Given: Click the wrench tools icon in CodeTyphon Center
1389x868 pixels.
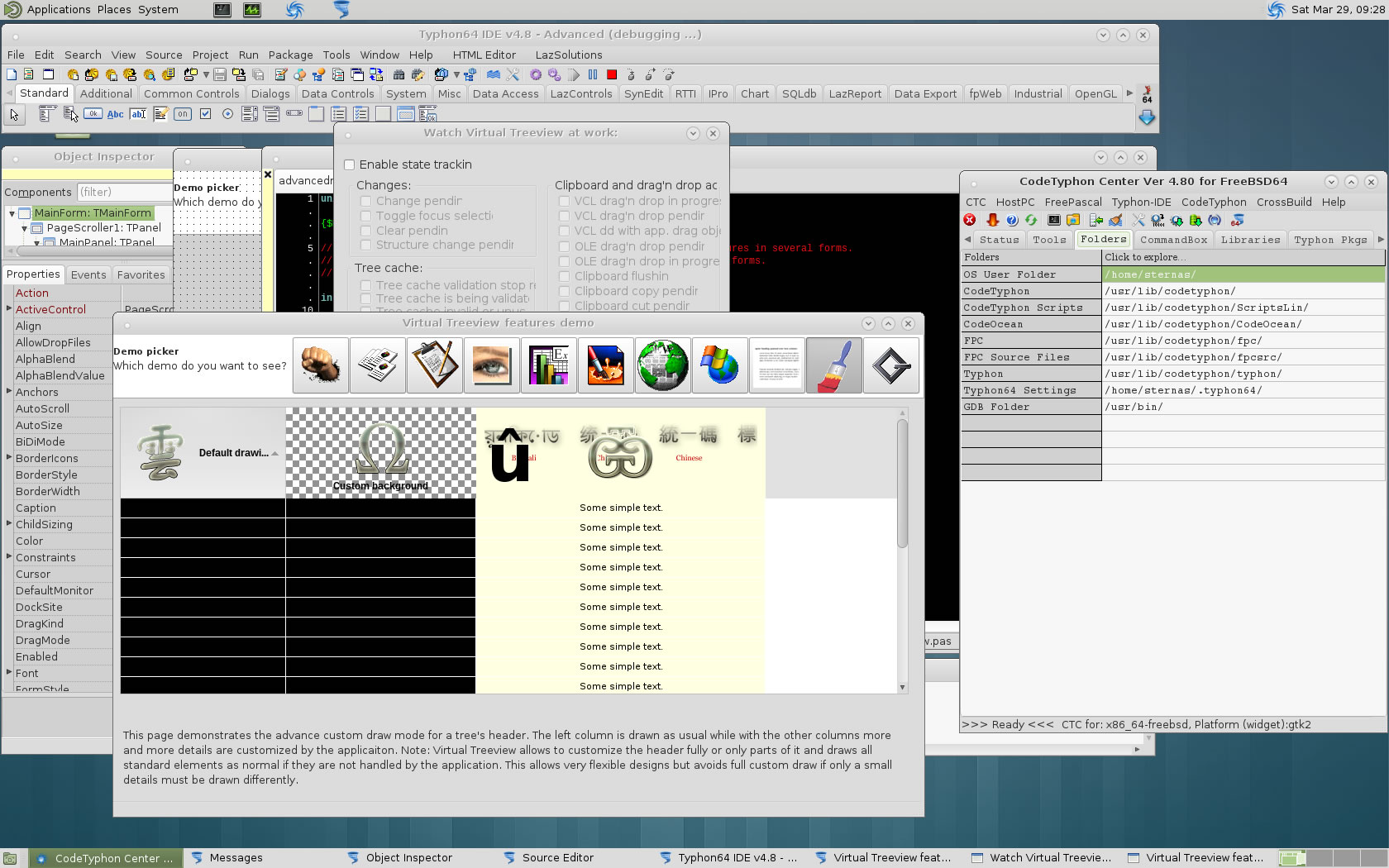Looking at the screenshot, I should pyautogui.click(x=1138, y=220).
